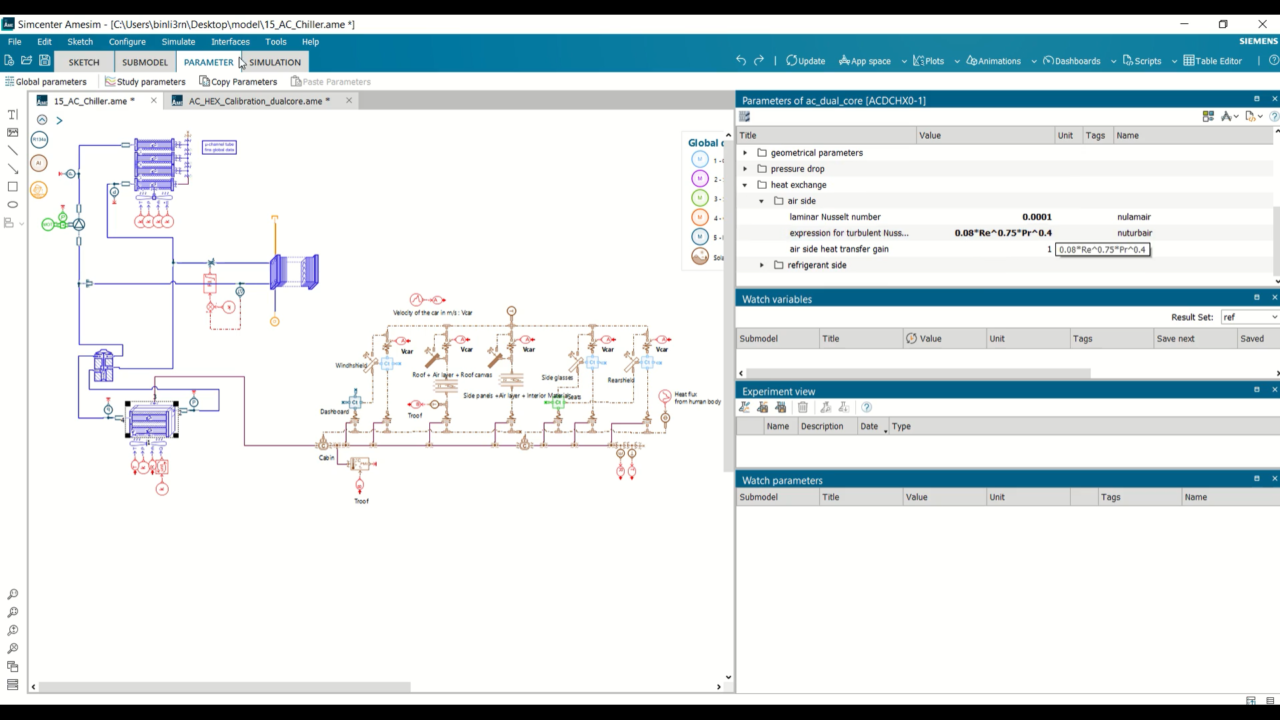Open the Configure menu
This screenshot has height=720, width=1280.
pos(127,42)
